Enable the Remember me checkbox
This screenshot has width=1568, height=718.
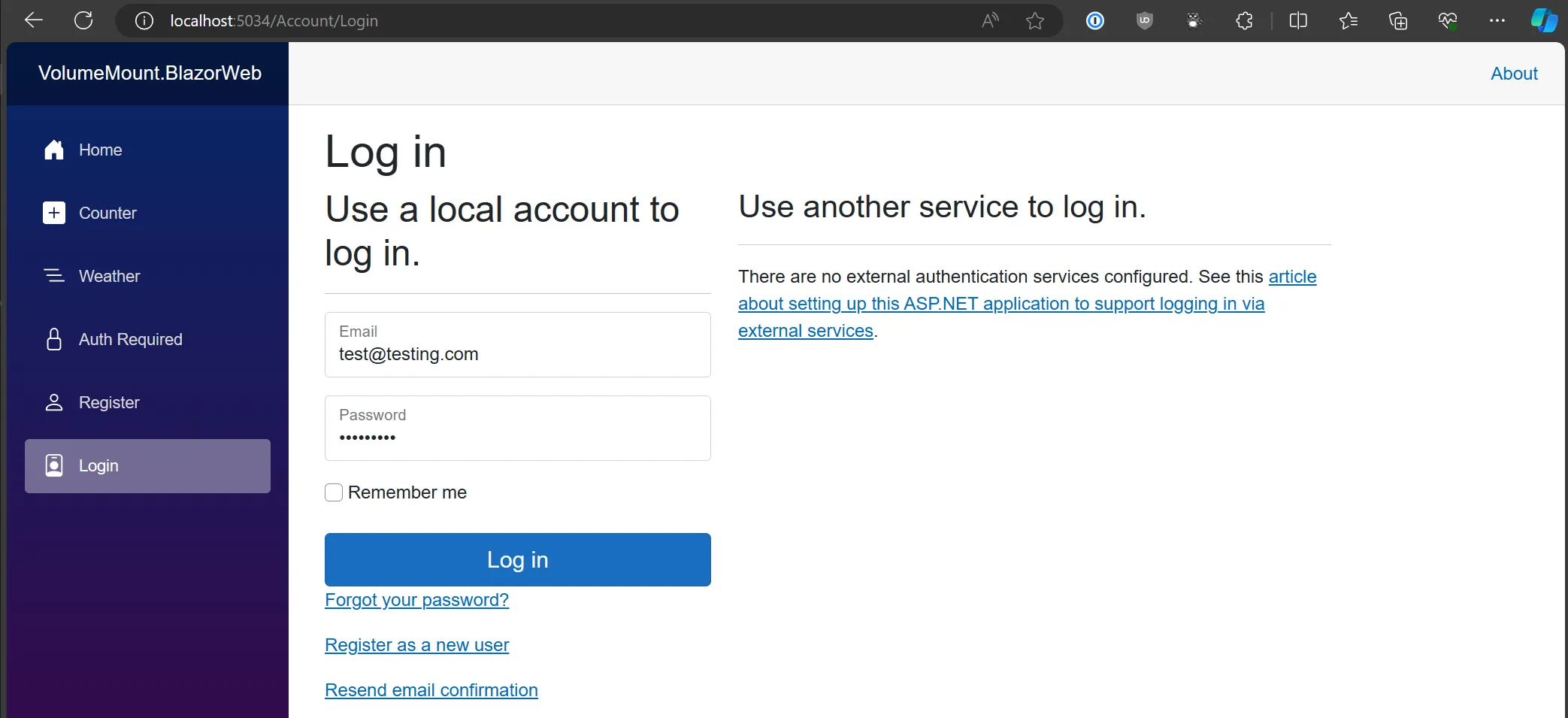click(334, 492)
